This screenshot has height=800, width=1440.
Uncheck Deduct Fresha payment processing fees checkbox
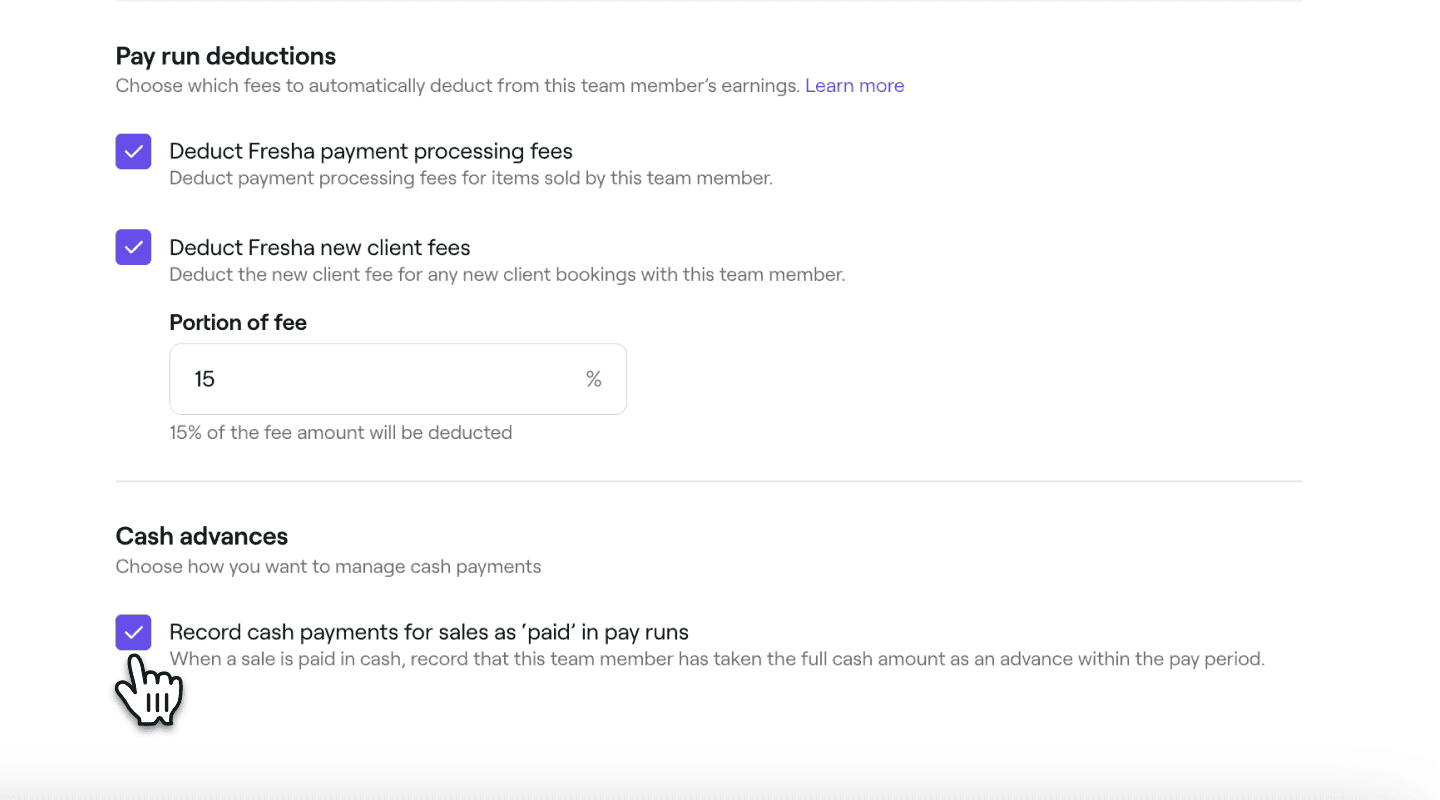(133, 152)
